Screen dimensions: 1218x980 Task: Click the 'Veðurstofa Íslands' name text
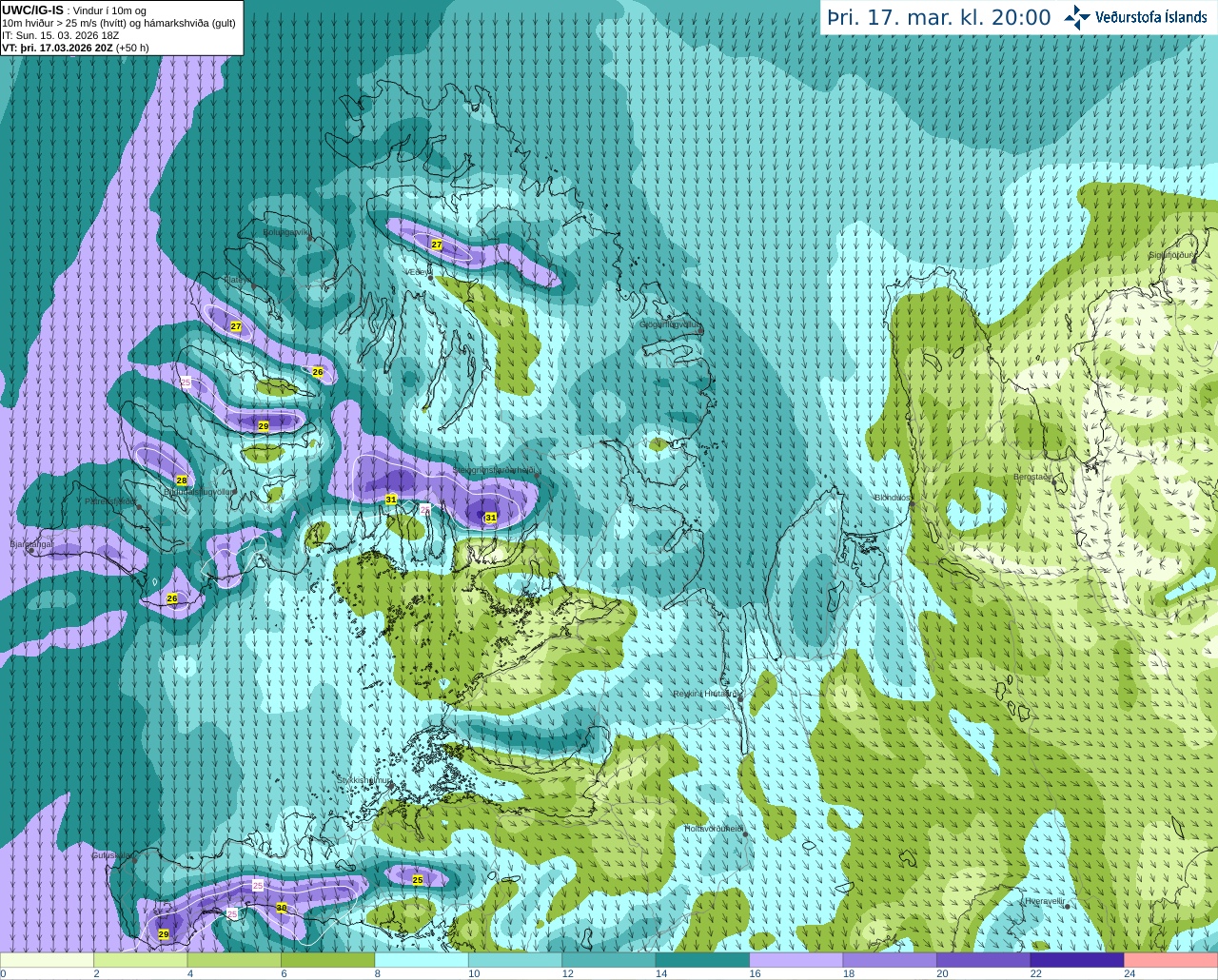[x=1150, y=17]
